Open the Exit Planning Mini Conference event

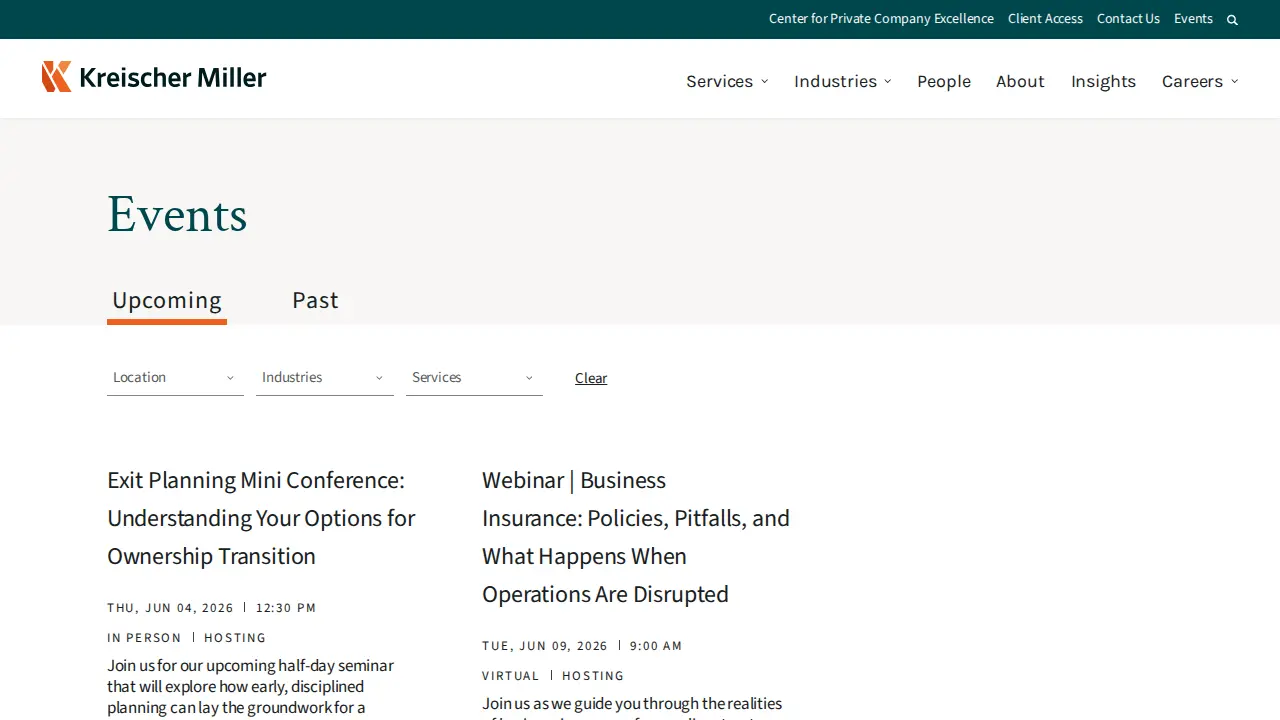click(x=261, y=518)
